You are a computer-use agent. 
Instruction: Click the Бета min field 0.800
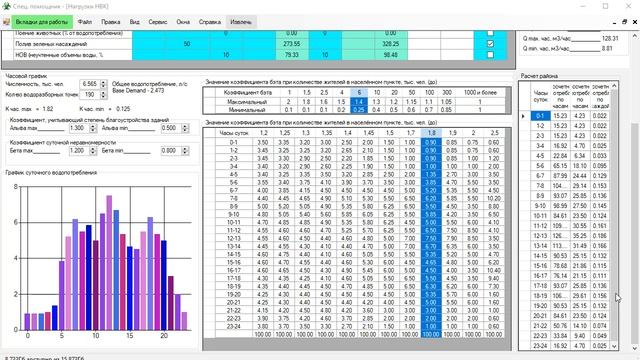[171, 151]
